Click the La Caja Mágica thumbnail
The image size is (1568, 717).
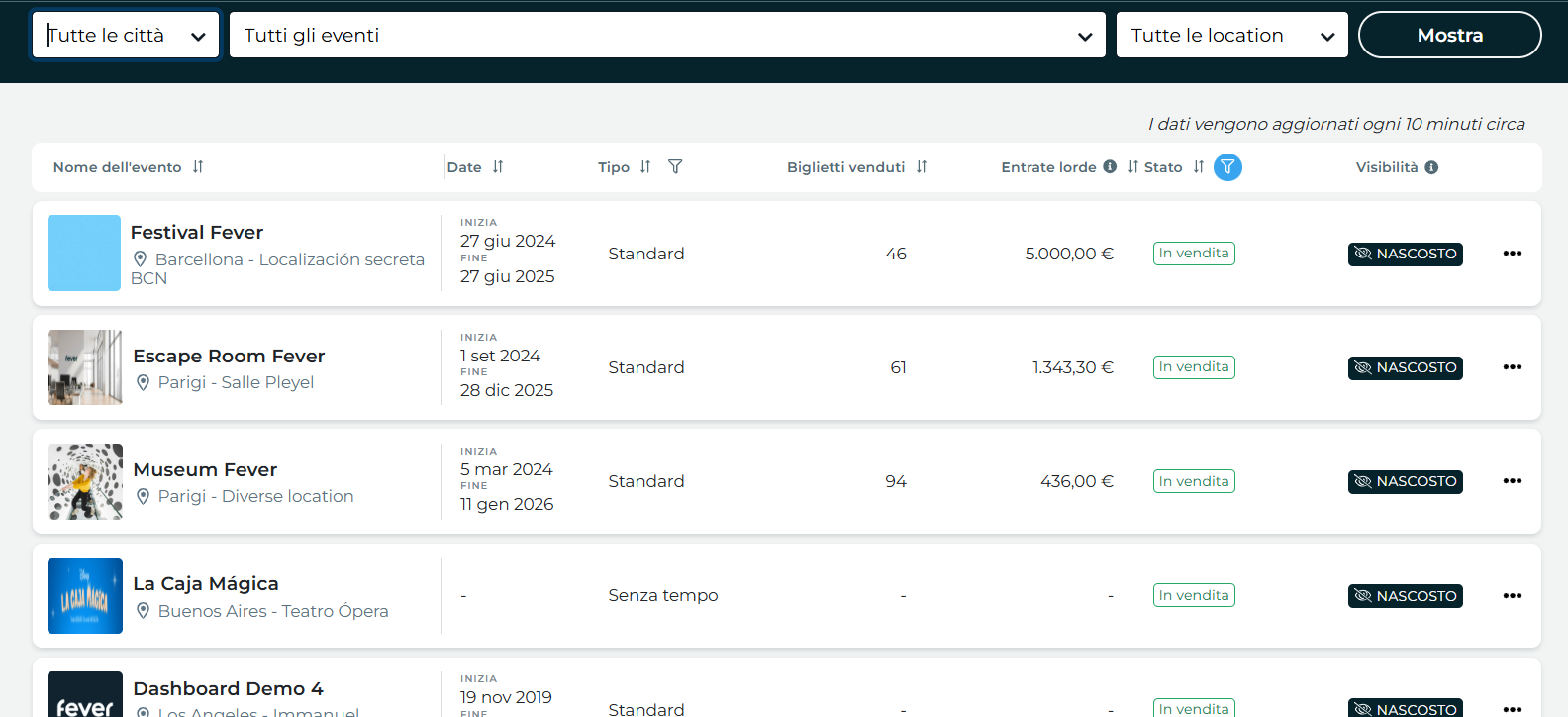coord(85,595)
